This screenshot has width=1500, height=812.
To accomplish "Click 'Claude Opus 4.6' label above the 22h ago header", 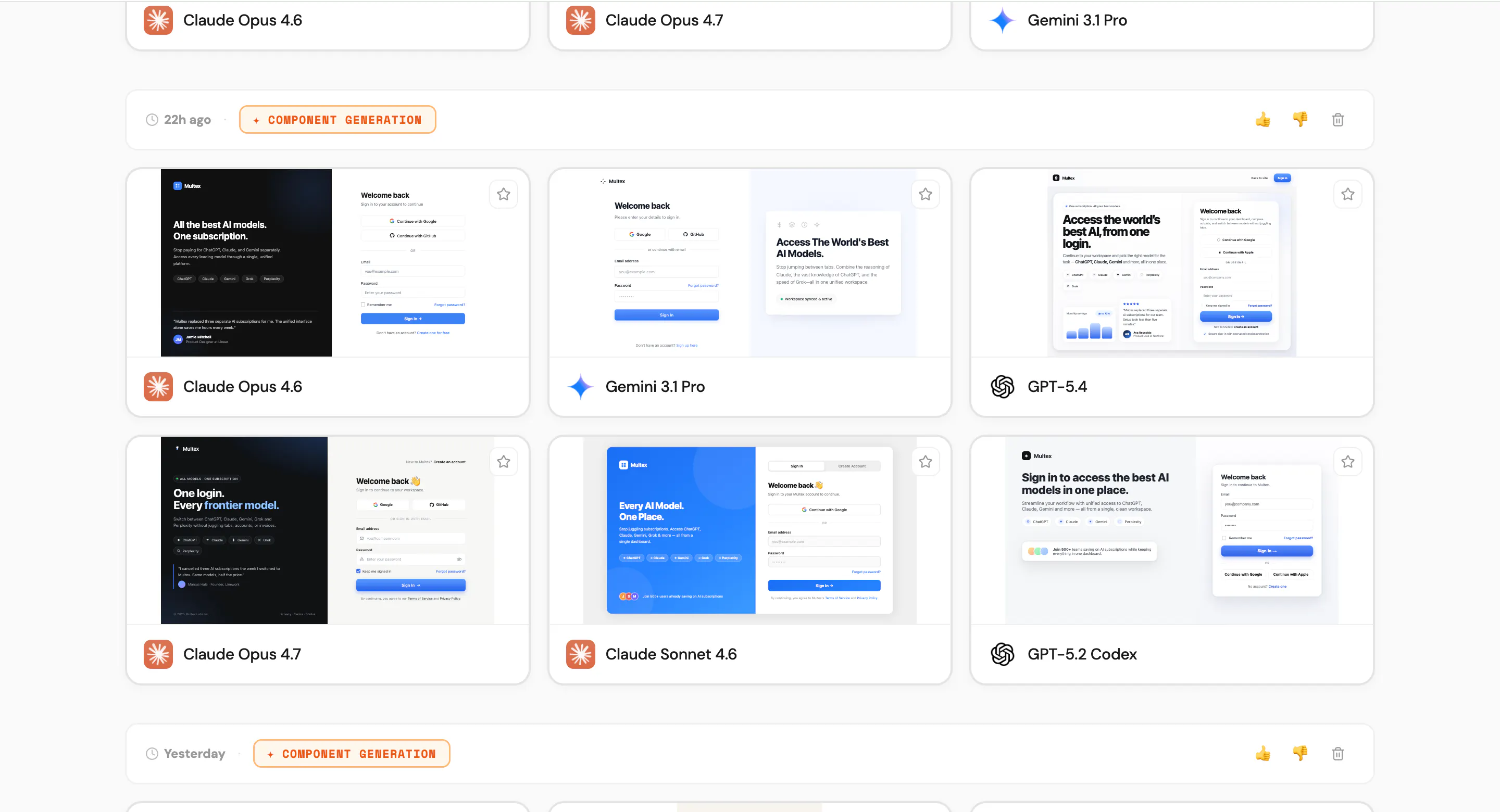I will pyautogui.click(x=243, y=20).
